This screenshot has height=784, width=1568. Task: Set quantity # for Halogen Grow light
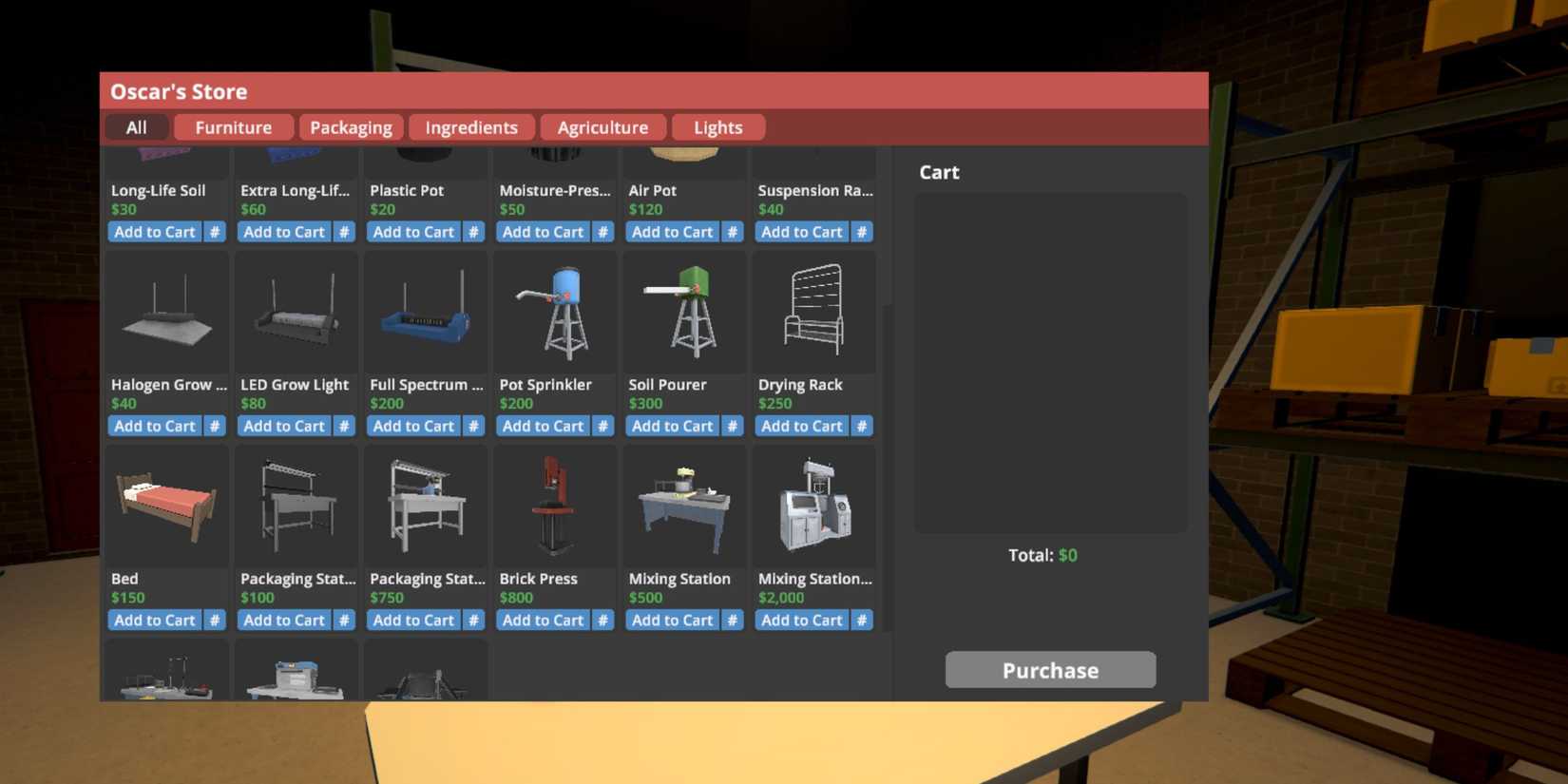[215, 426]
